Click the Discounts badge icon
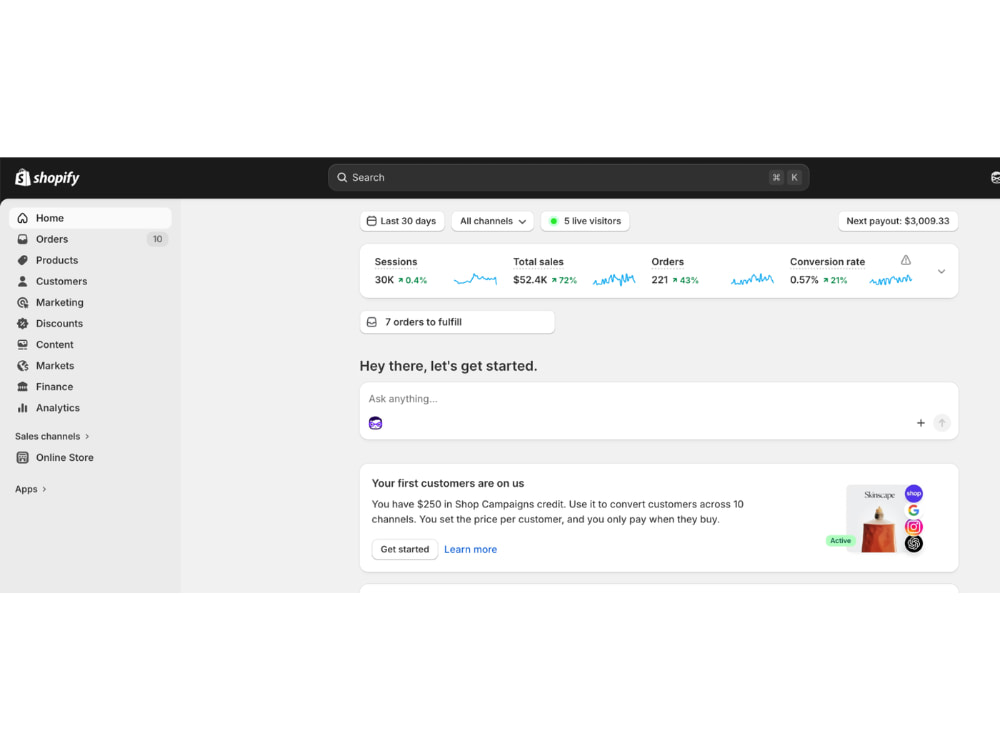This screenshot has width=1000, height=750. click(23, 323)
